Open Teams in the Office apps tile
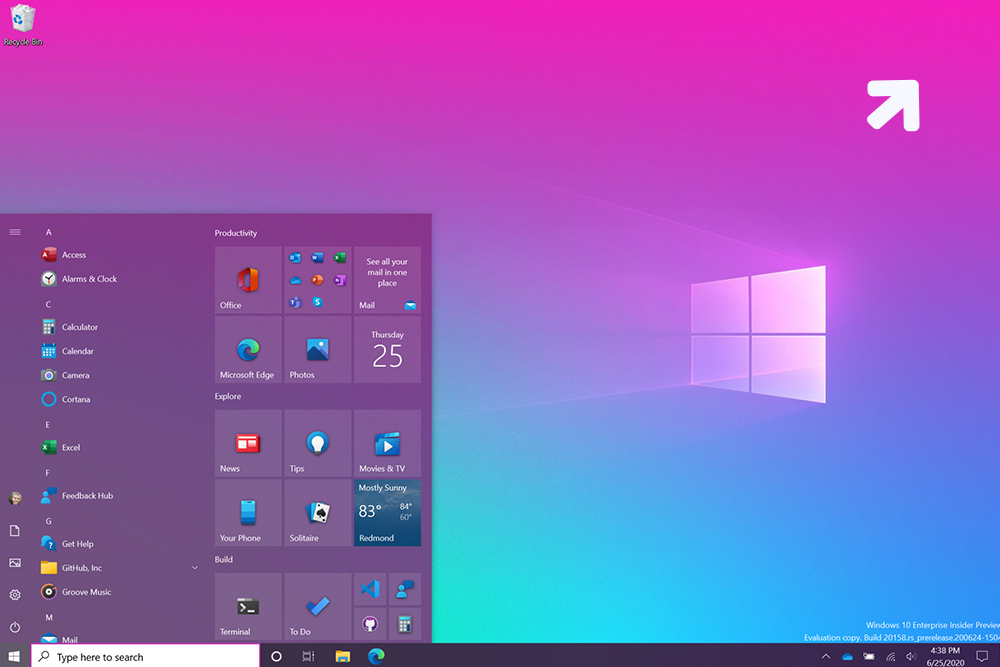This screenshot has height=667, width=1000. [x=295, y=302]
